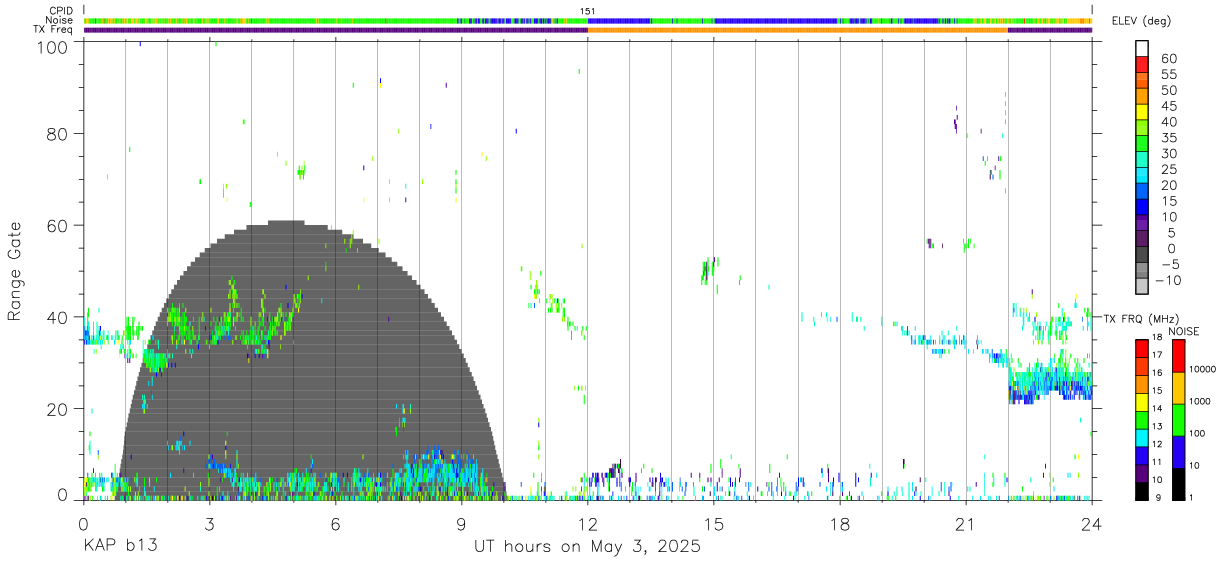This screenshot has height=567, width=1228.
Task: Click the x-axis tick label '12'
Action: coord(588,524)
